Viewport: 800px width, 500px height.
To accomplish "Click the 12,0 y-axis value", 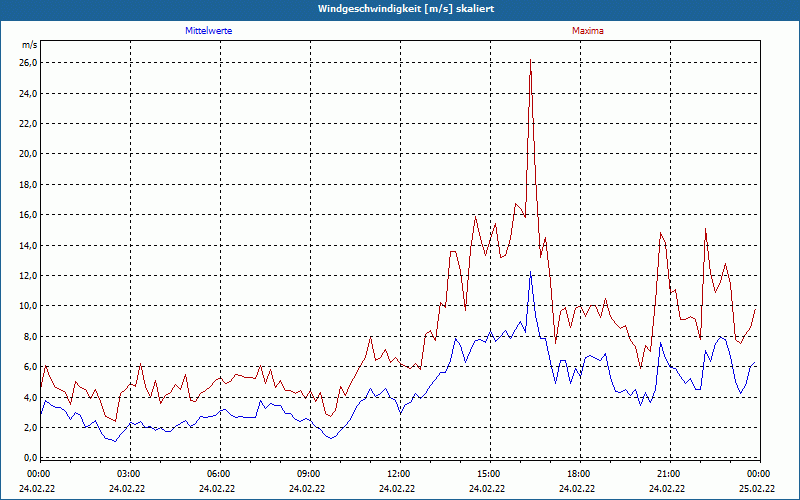I will (x=29, y=275).
